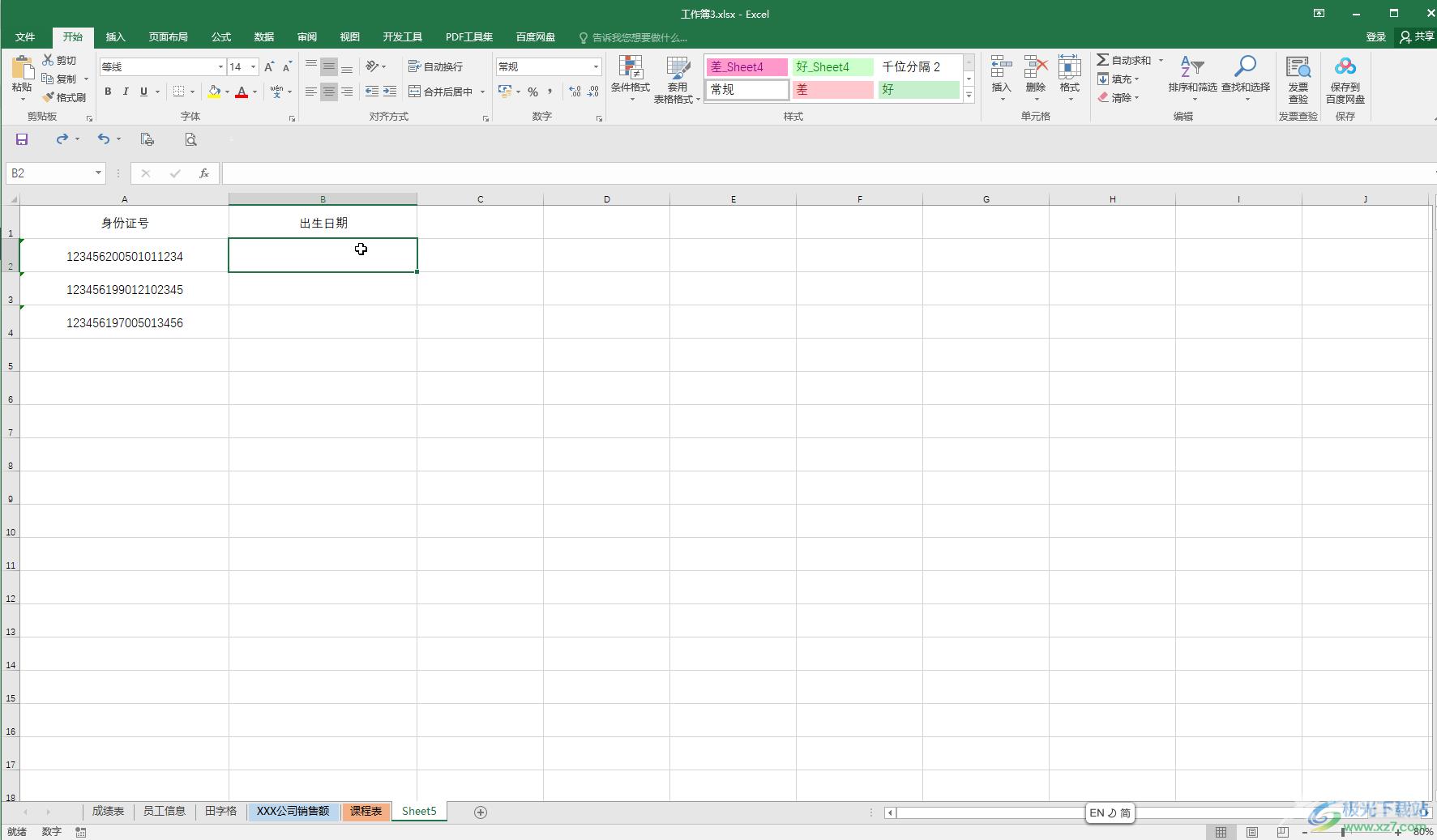The height and width of the screenshot is (840, 1437).
Task: Click the Borders icon
Action: pos(178,92)
